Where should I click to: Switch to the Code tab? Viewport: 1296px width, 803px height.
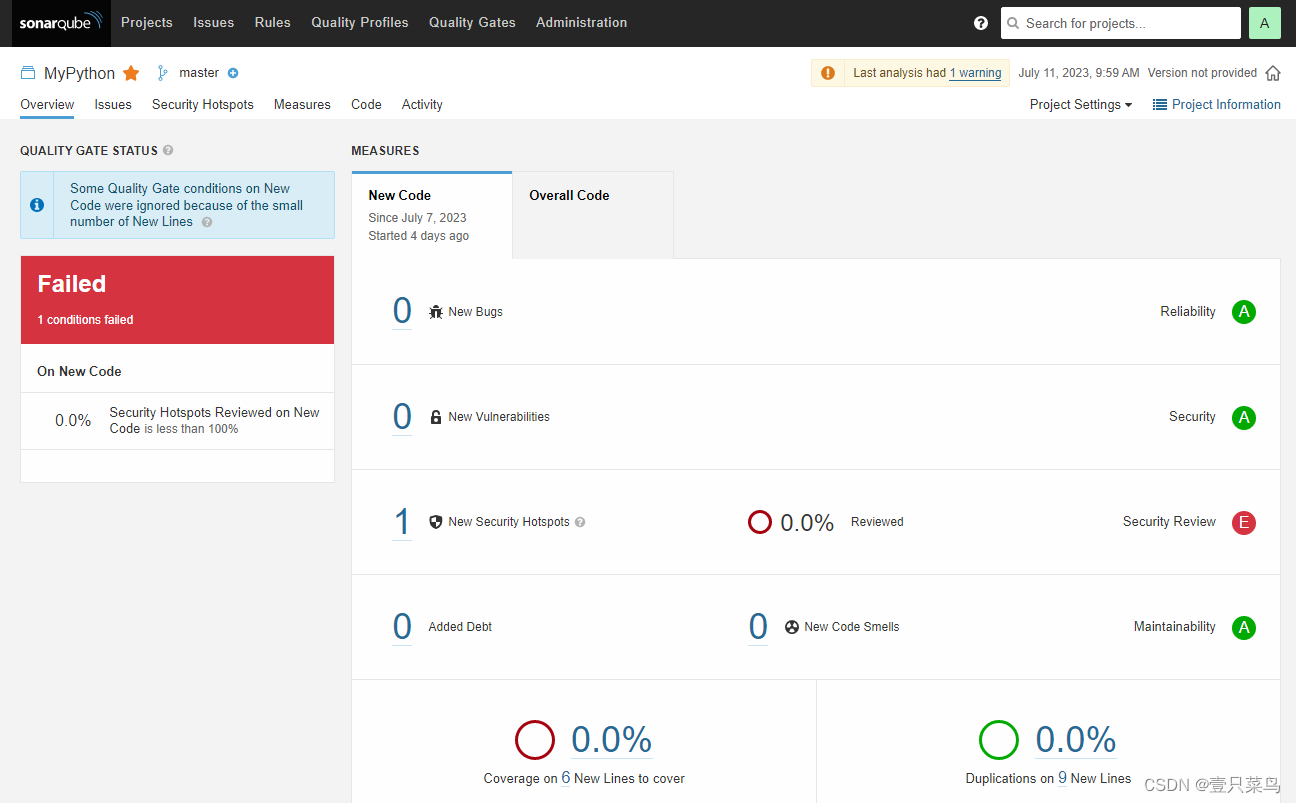[366, 104]
